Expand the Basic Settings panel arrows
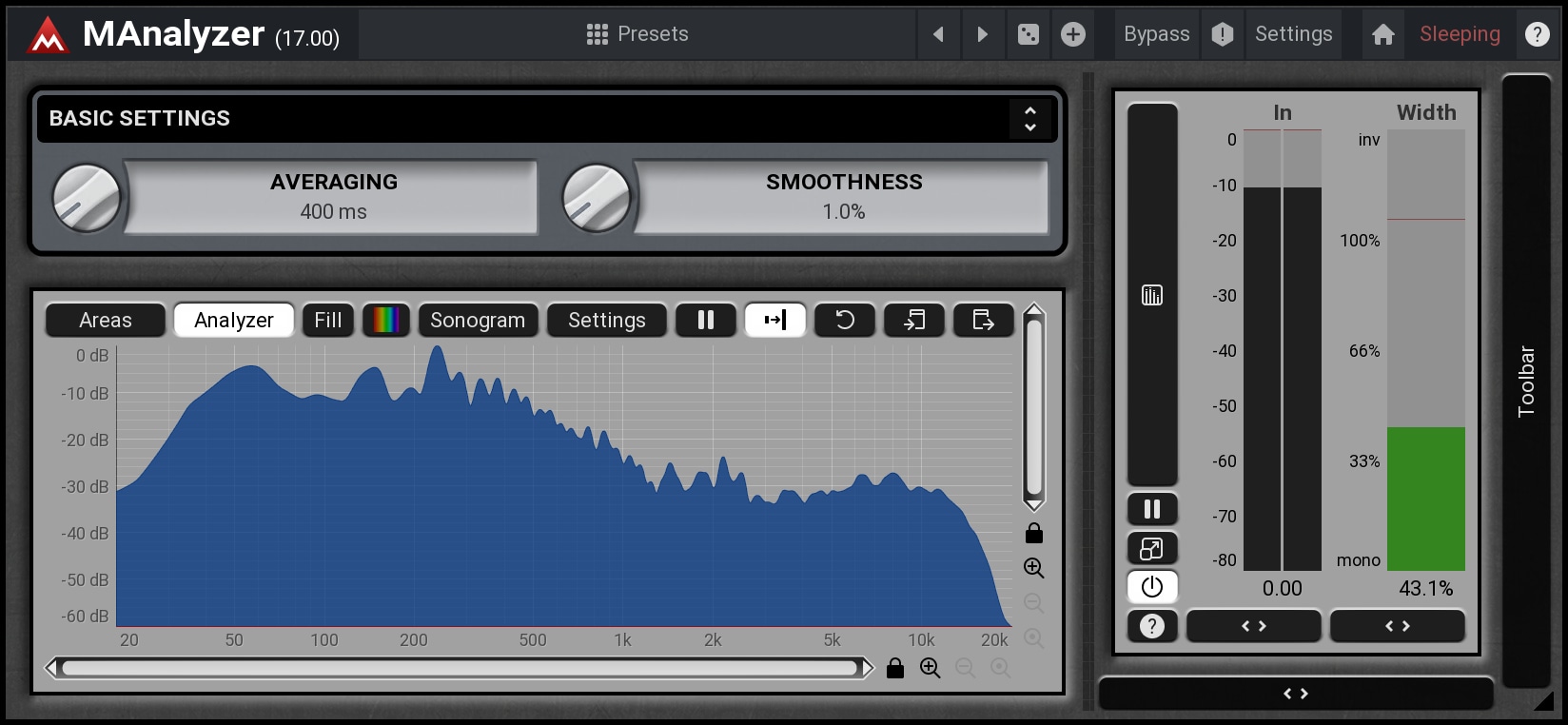Image resolution: width=1568 pixels, height=725 pixels. click(x=1029, y=118)
